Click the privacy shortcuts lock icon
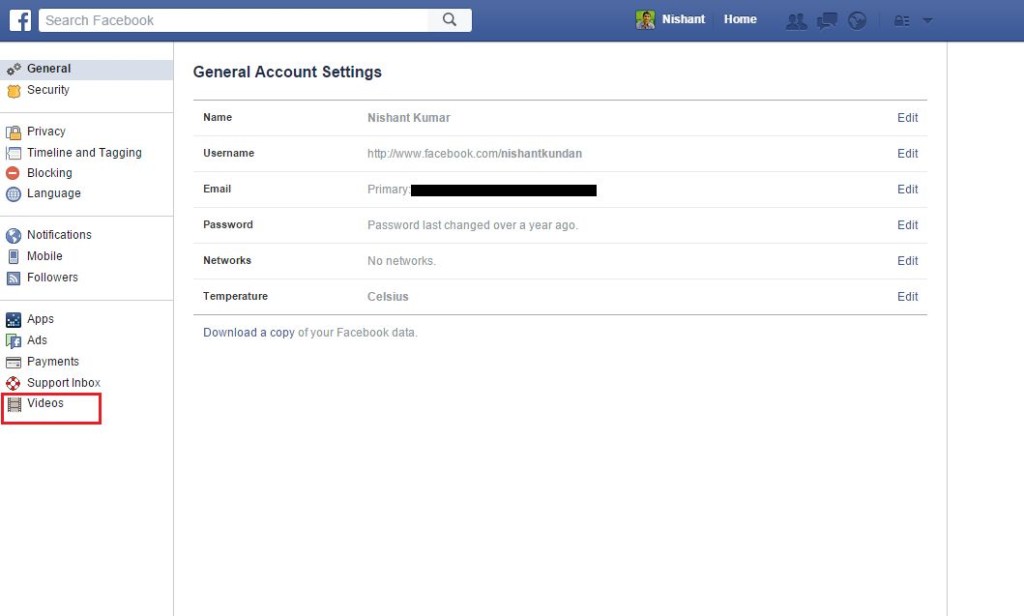Image resolution: width=1024 pixels, height=616 pixels. pos(902,20)
